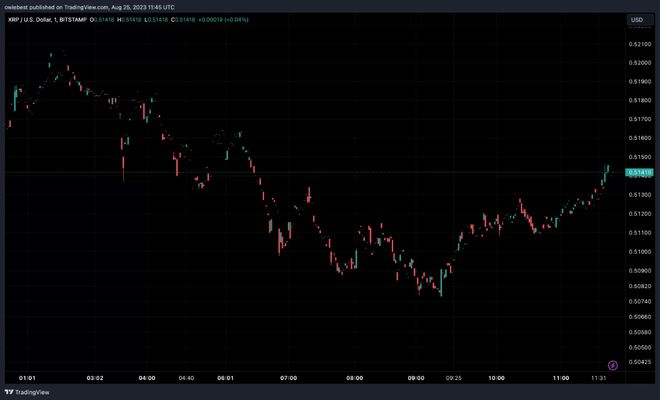Click the highlighted current price label 0.51418

639,173
